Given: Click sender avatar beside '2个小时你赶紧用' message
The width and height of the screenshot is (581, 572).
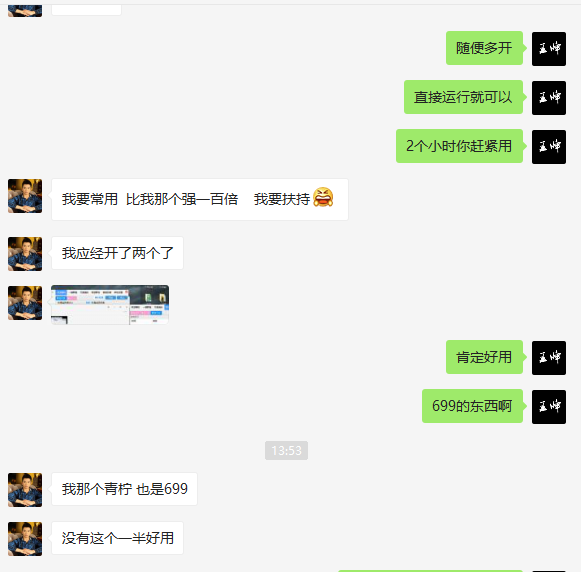Looking at the screenshot, I should (x=549, y=147).
